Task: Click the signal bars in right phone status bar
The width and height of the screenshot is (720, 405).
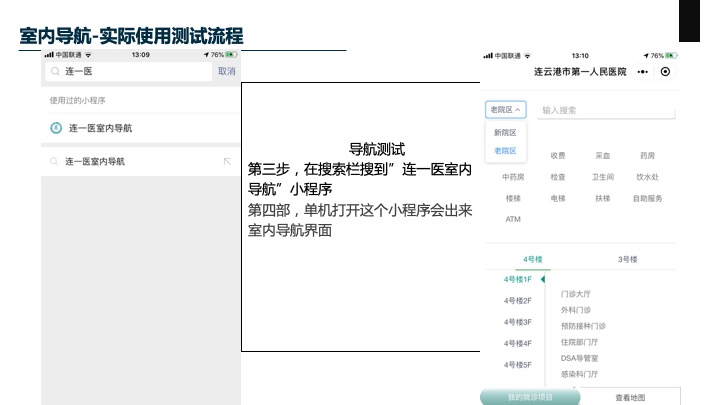Action: tap(488, 56)
